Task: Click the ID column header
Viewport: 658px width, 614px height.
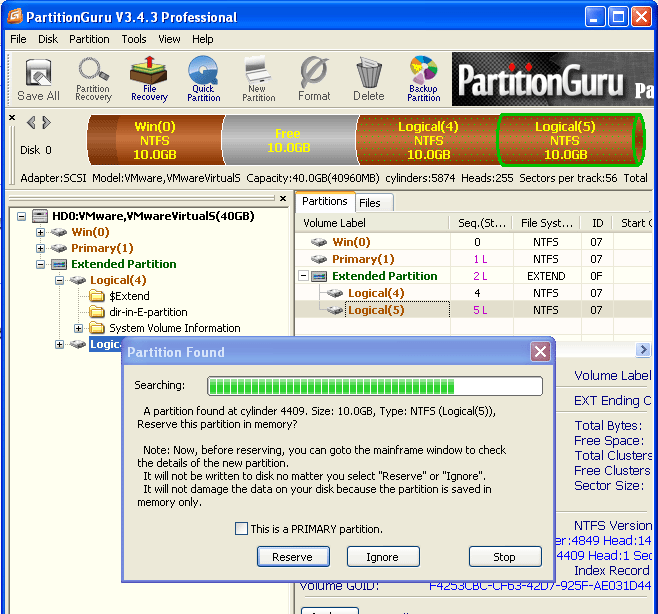Action: point(597,223)
